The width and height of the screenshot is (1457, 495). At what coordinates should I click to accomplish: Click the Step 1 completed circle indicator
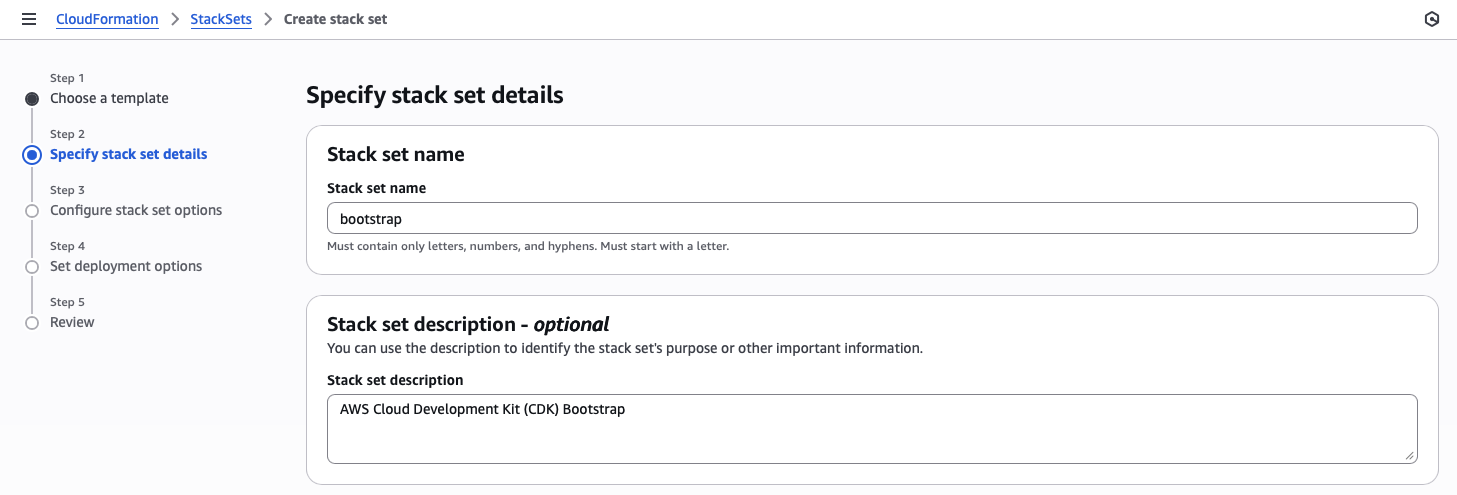click(32, 99)
